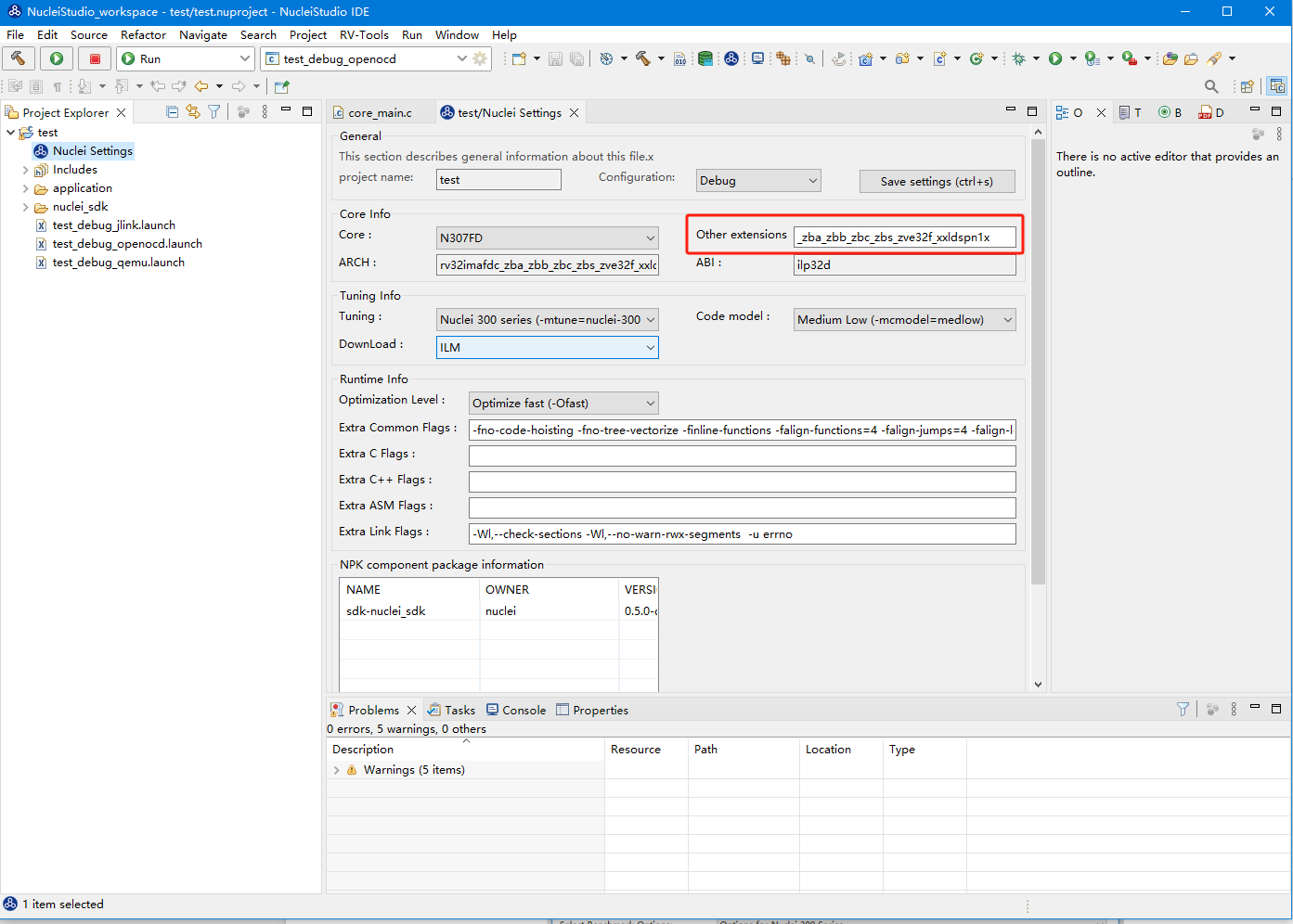Image resolution: width=1293 pixels, height=924 pixels.
Task: Click the Extra Common Flags input field
Action: (742, 430)
